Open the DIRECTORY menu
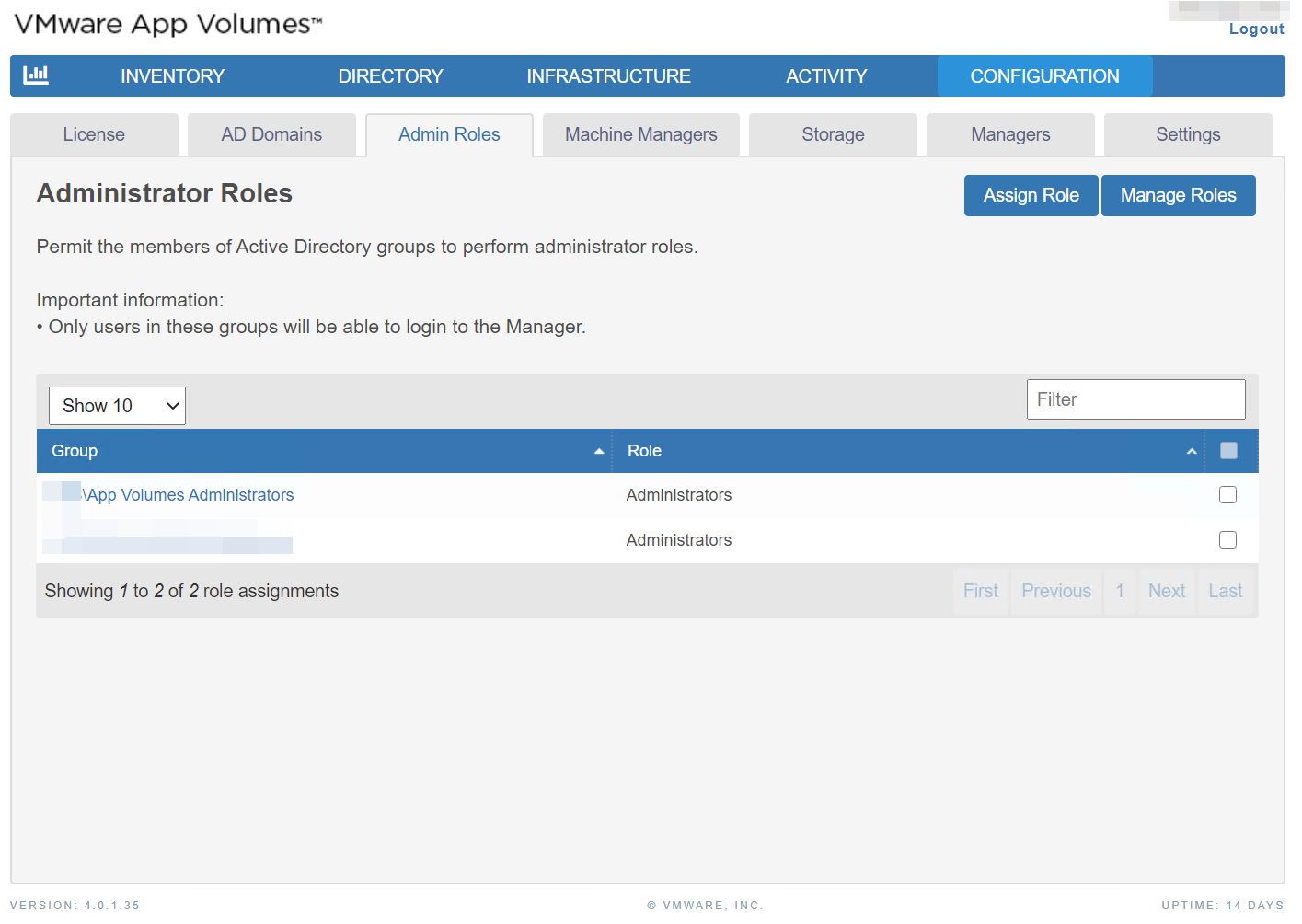The width and height of the screenshot is (1302, 924). point(390,76)
